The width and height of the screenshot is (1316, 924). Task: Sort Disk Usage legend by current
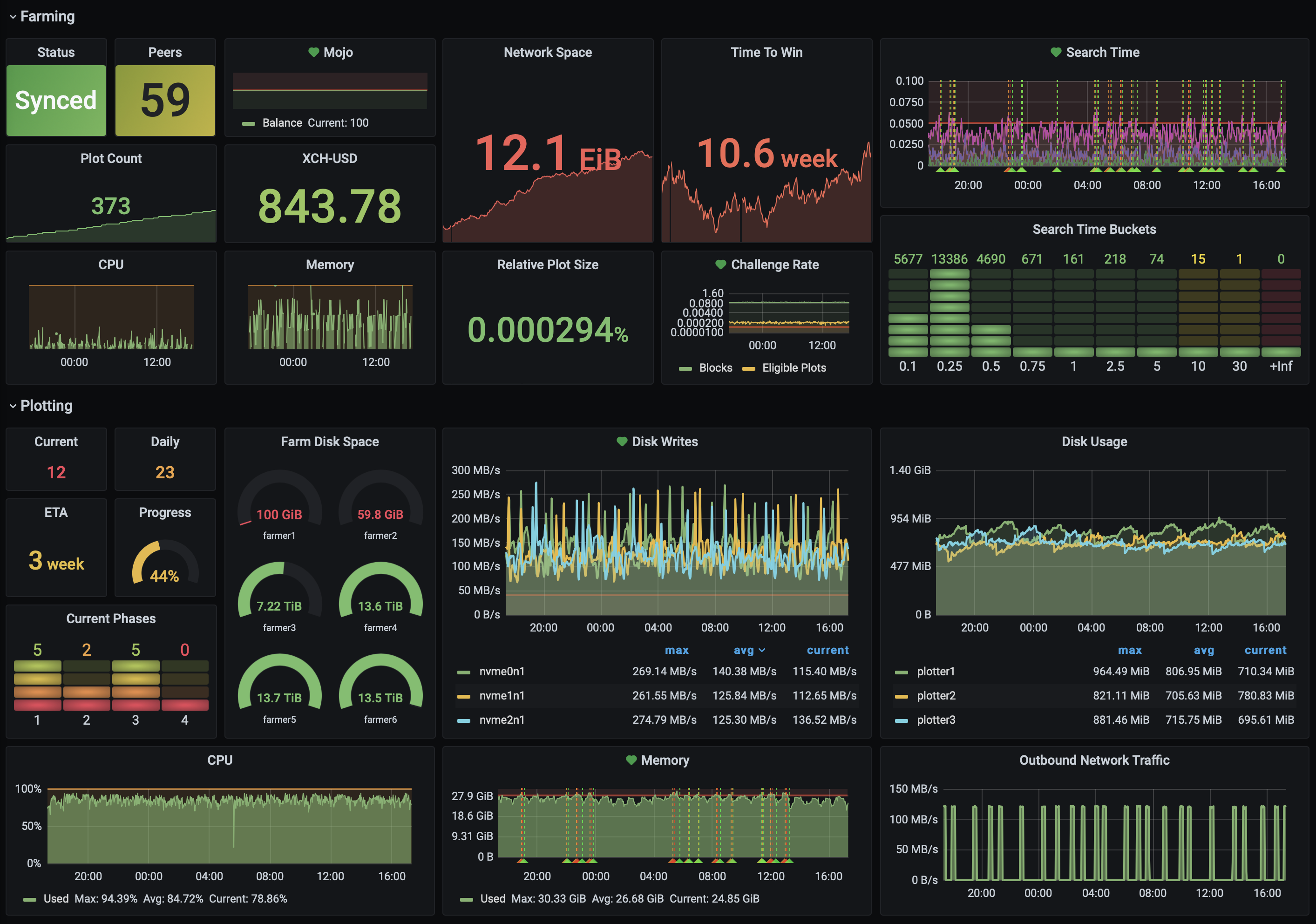coord(1265,650)
